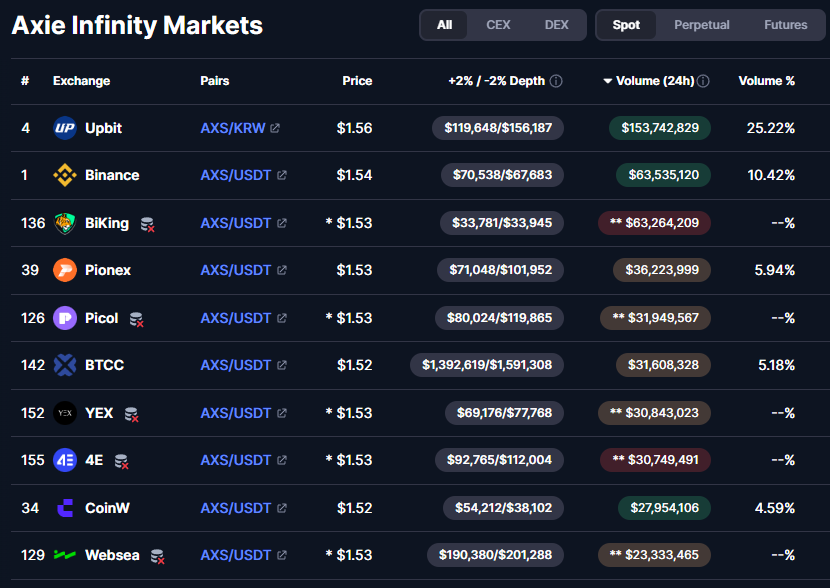Open the Picol AXS/USDT pair link
Image resolution: width=830 pixels, height=588 pixels.
[x=236, y=318]
